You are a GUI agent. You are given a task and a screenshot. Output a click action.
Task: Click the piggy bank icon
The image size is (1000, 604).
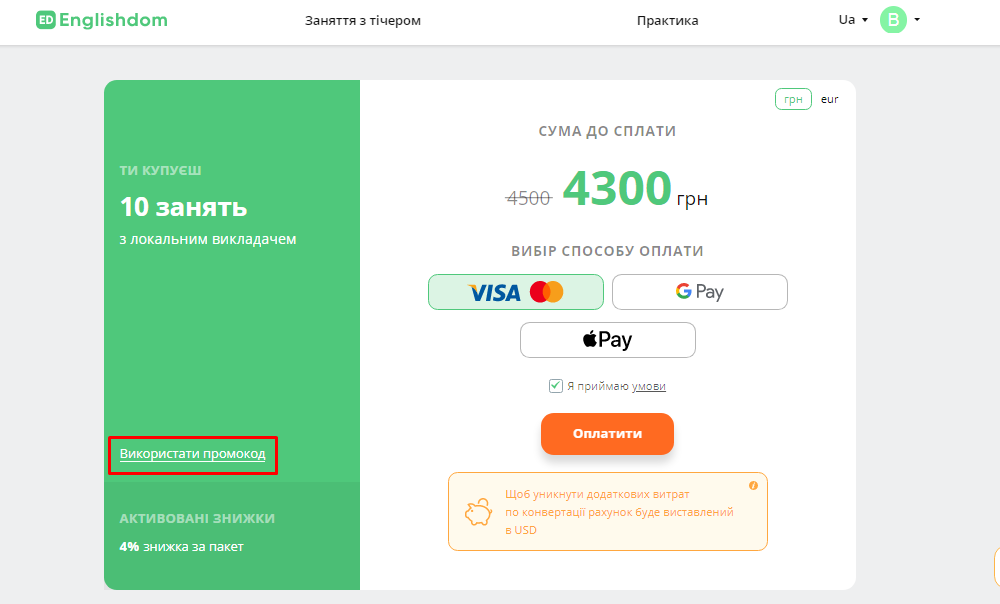[478, 512]
